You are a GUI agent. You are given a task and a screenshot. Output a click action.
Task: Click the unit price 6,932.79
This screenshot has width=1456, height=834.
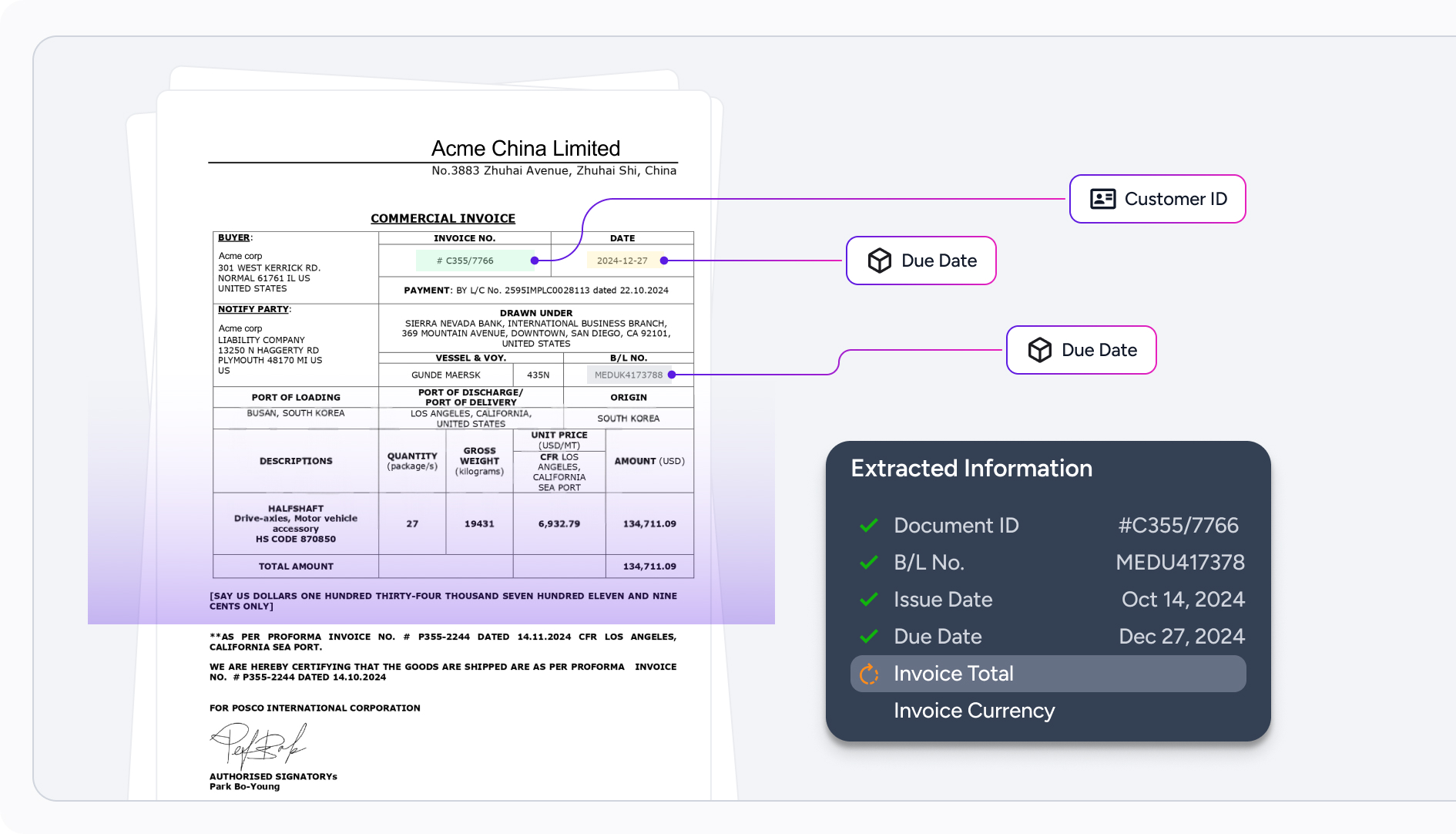pyautogui.click(x=559, y=524)
